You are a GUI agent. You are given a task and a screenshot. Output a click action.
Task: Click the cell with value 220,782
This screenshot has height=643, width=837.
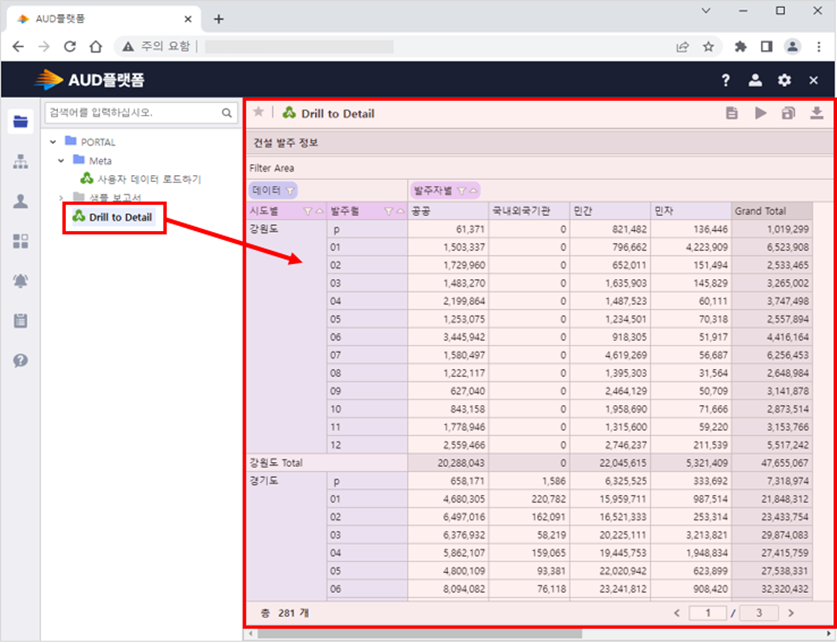point(530,499)
